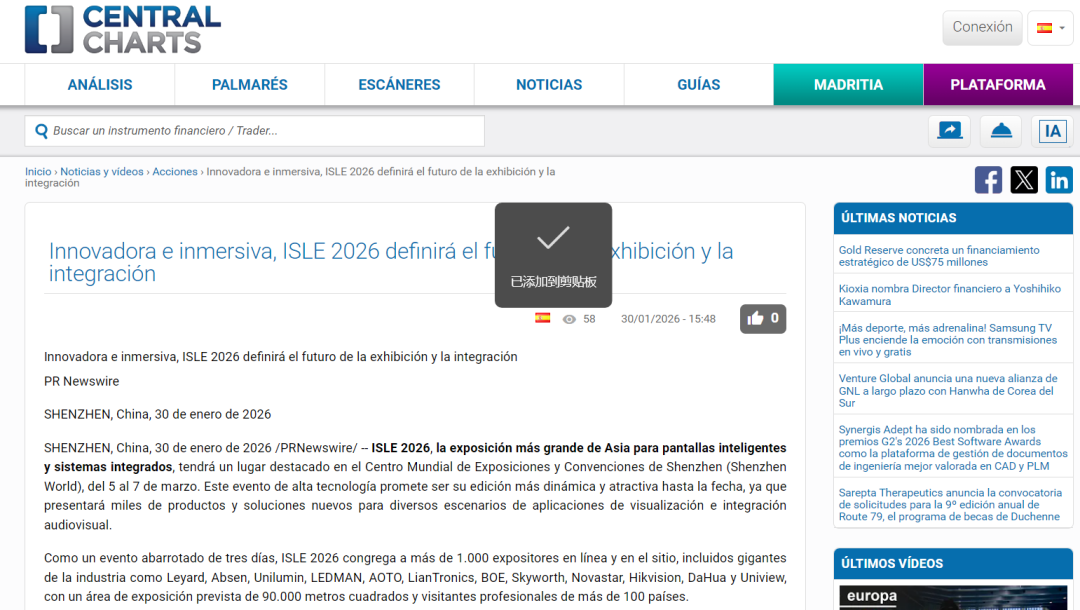The height and width of the screenshot is (610, 1080).
Task: Select the ESCÁNERES navigation tab
Action: point(399,85)
